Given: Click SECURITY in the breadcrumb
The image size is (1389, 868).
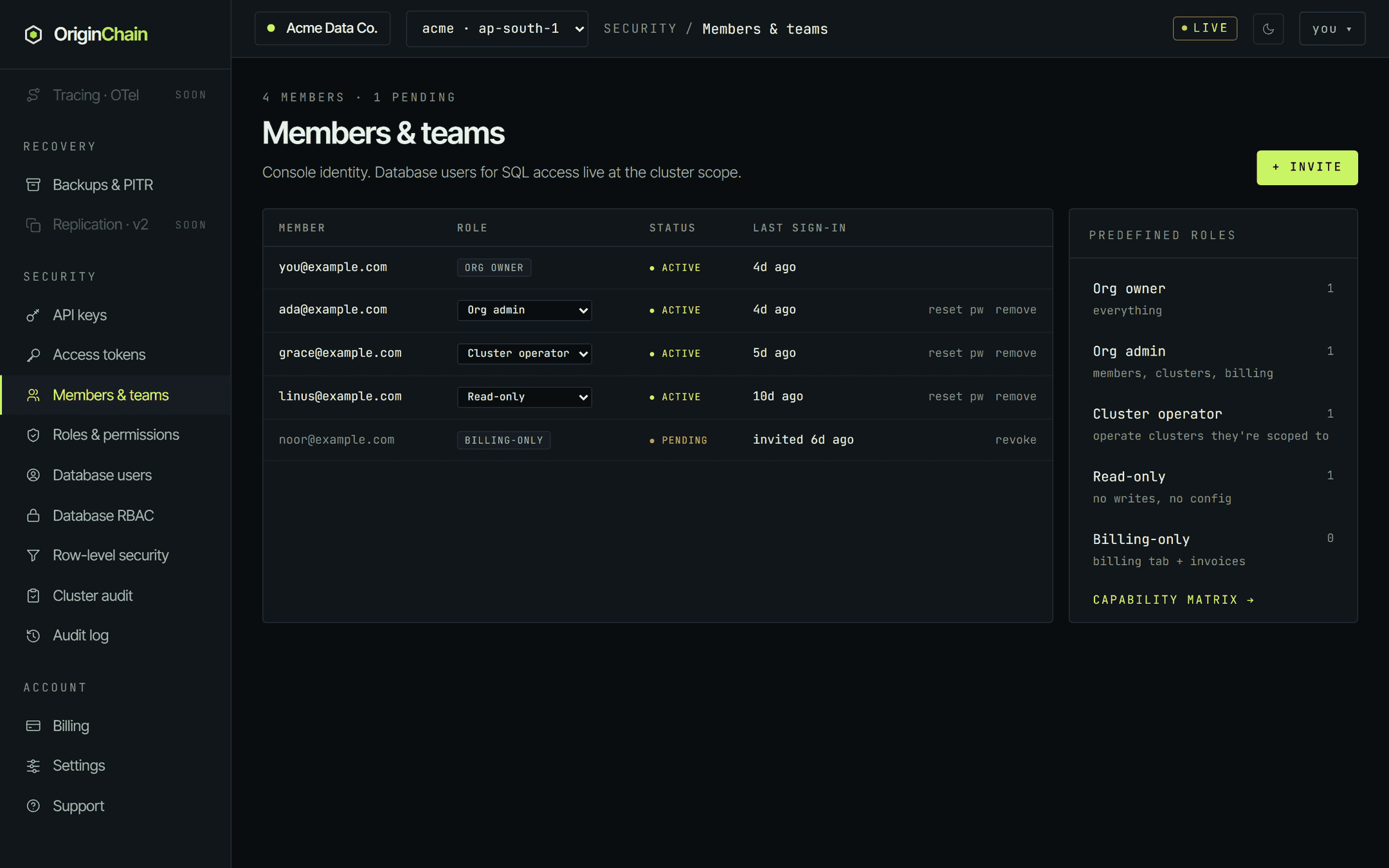Looking at the screenshot, I should 640,28.
